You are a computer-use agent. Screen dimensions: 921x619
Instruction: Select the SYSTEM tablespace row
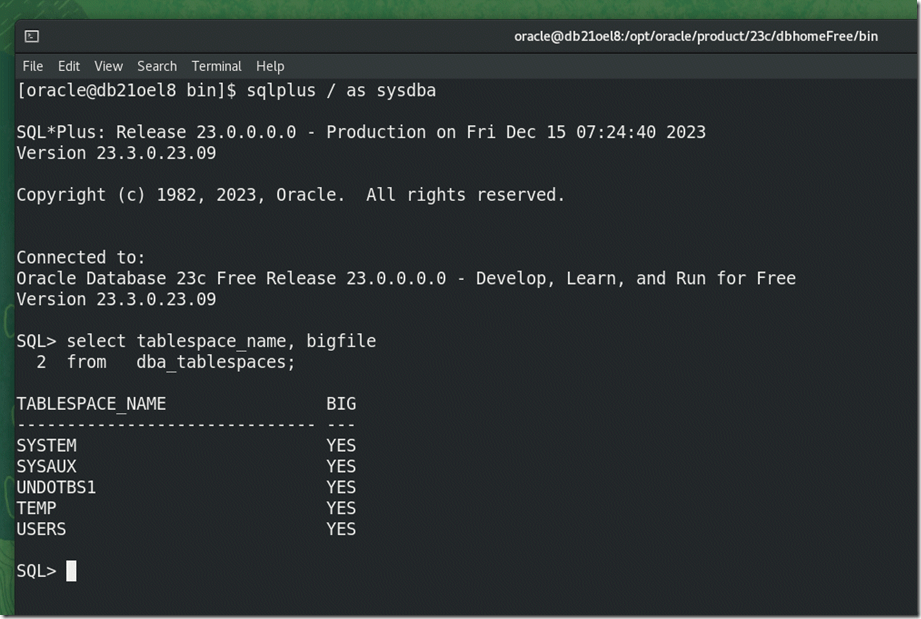(x=46, y=445)
